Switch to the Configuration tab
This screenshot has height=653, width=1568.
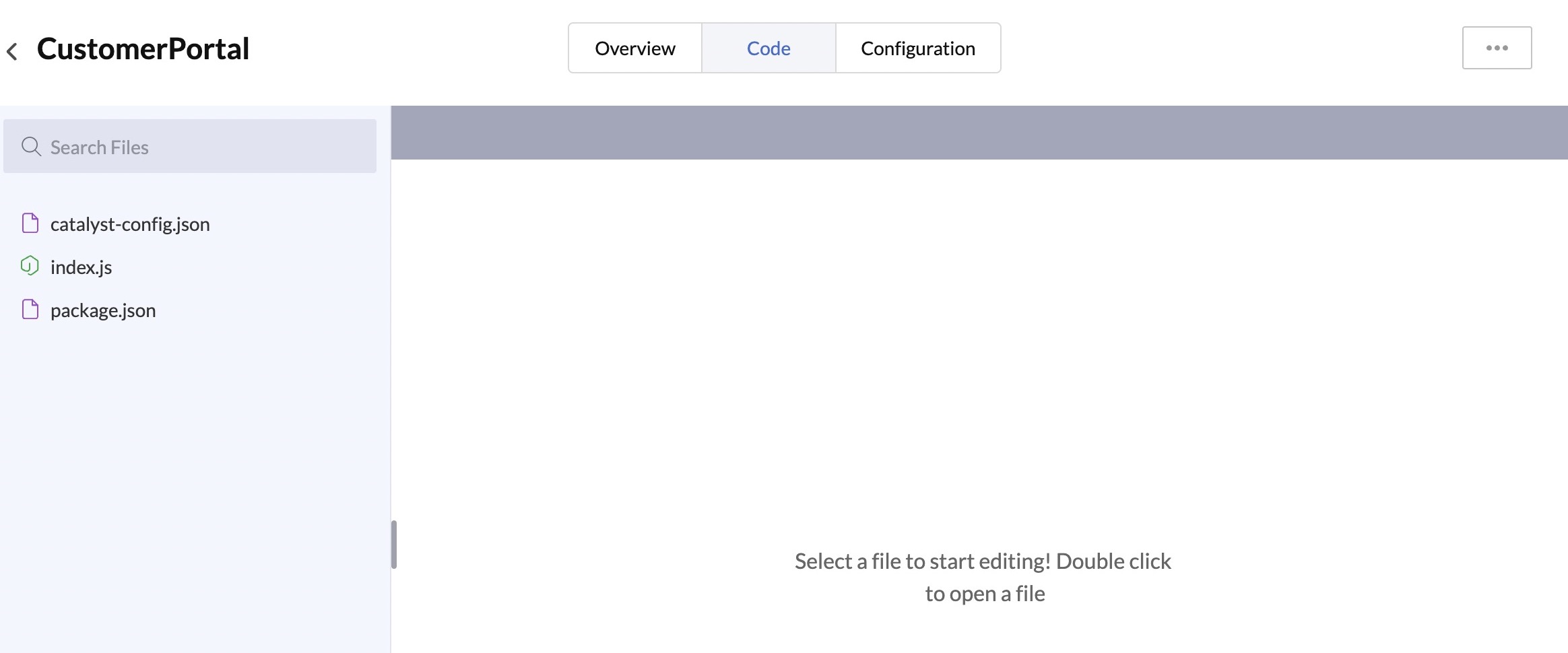[x=917, y=48]
